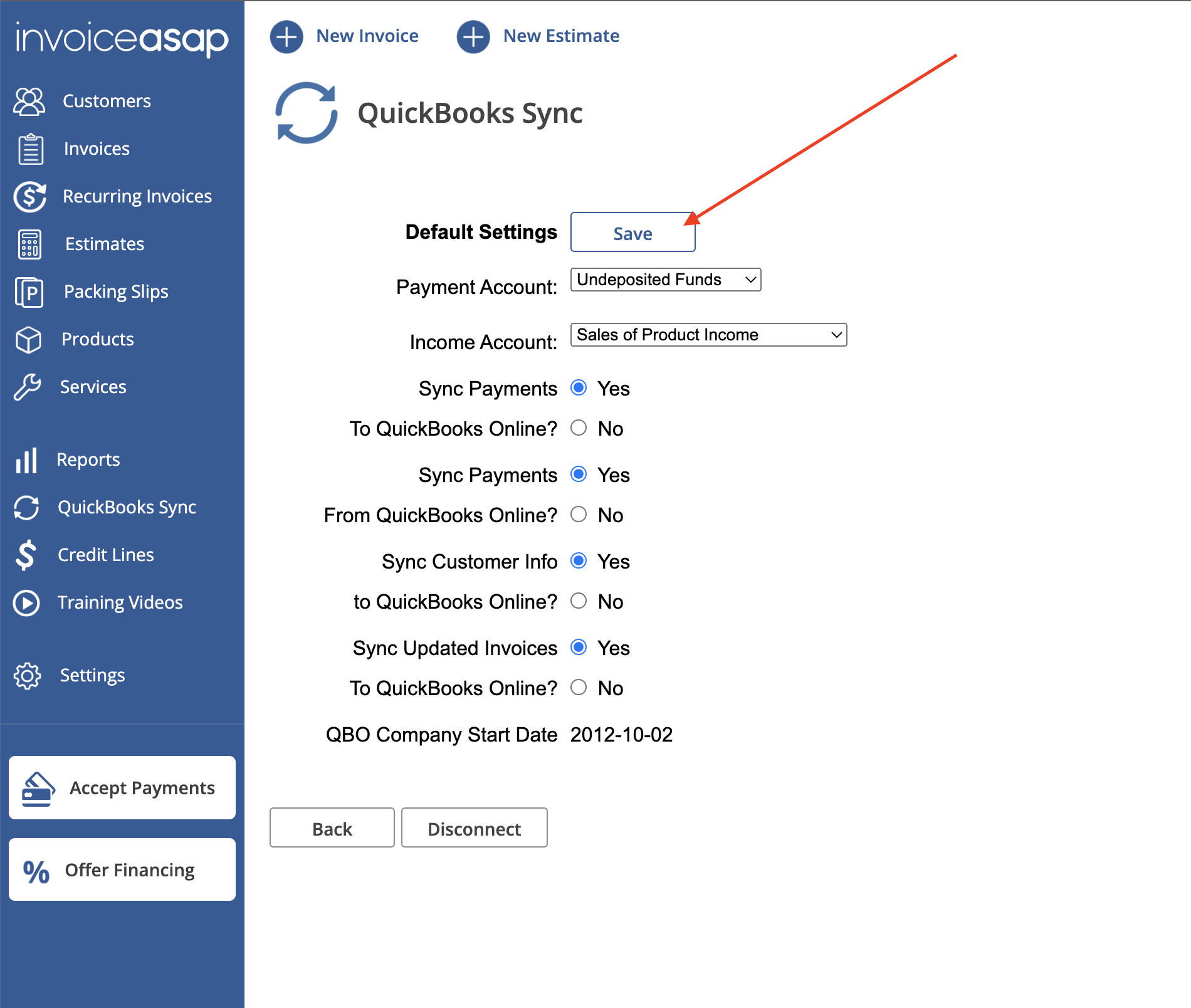Click the New Estimate plus icon
The image size is (1191, 1008).
pos(473,36)
